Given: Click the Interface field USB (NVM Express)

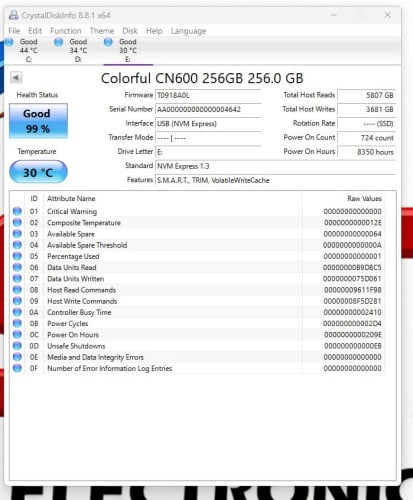Looking at the screenshot, I should (x=208, y=124).
